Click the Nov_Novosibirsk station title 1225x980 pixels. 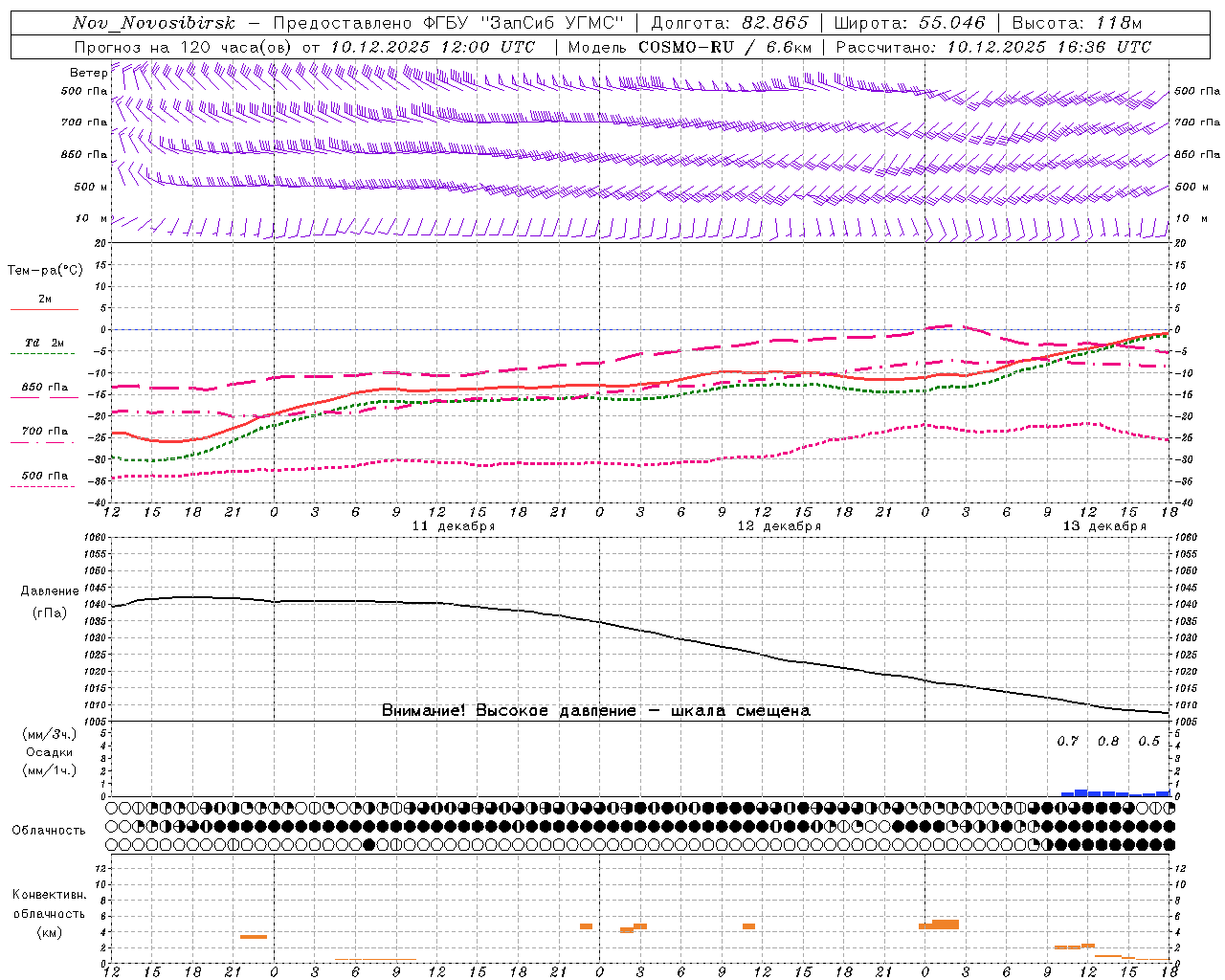click(154, 23)
